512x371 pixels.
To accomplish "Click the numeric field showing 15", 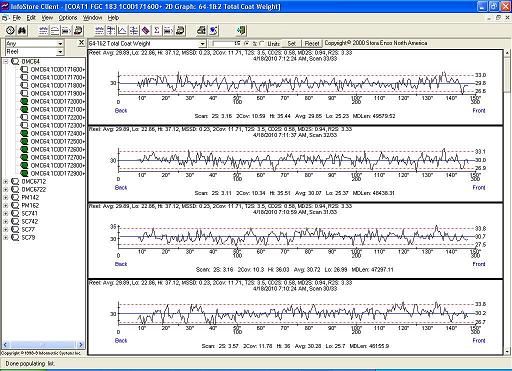I will (x=226, y=44).
